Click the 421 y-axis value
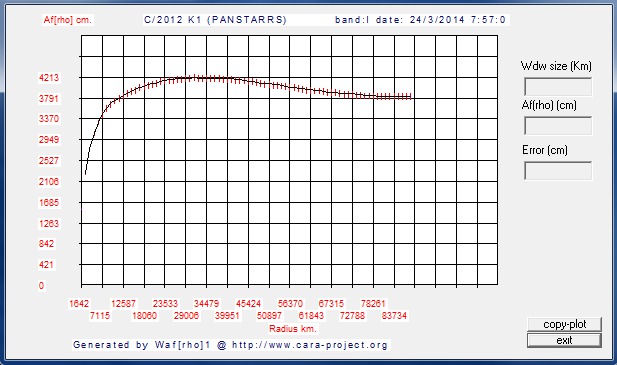Viewport: 617px width, 365px height. point(46,265)
